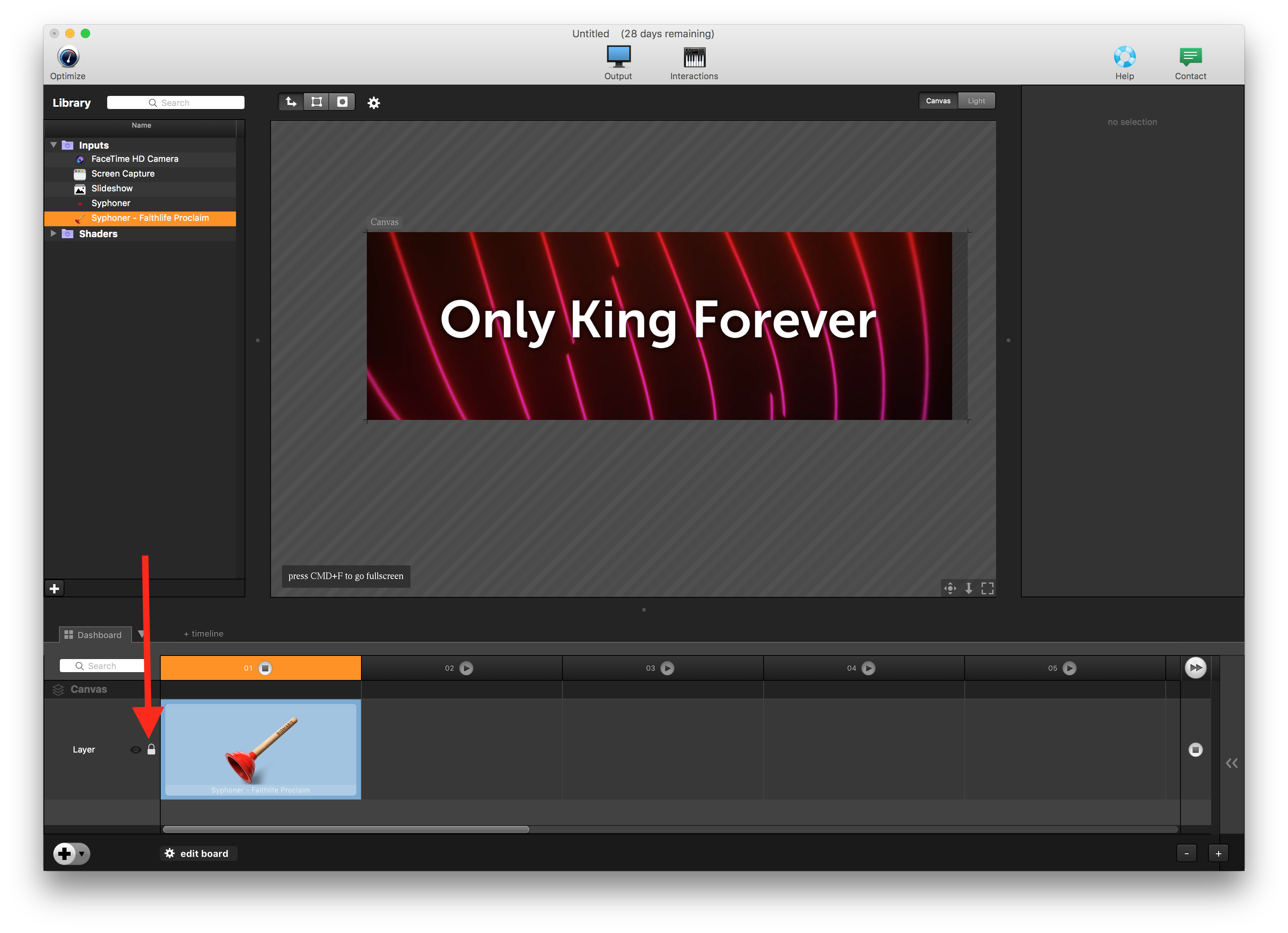Open canvas settings gear icon
The height and width of the screenshot is (933, 1288).
click(x=373, y=103)
